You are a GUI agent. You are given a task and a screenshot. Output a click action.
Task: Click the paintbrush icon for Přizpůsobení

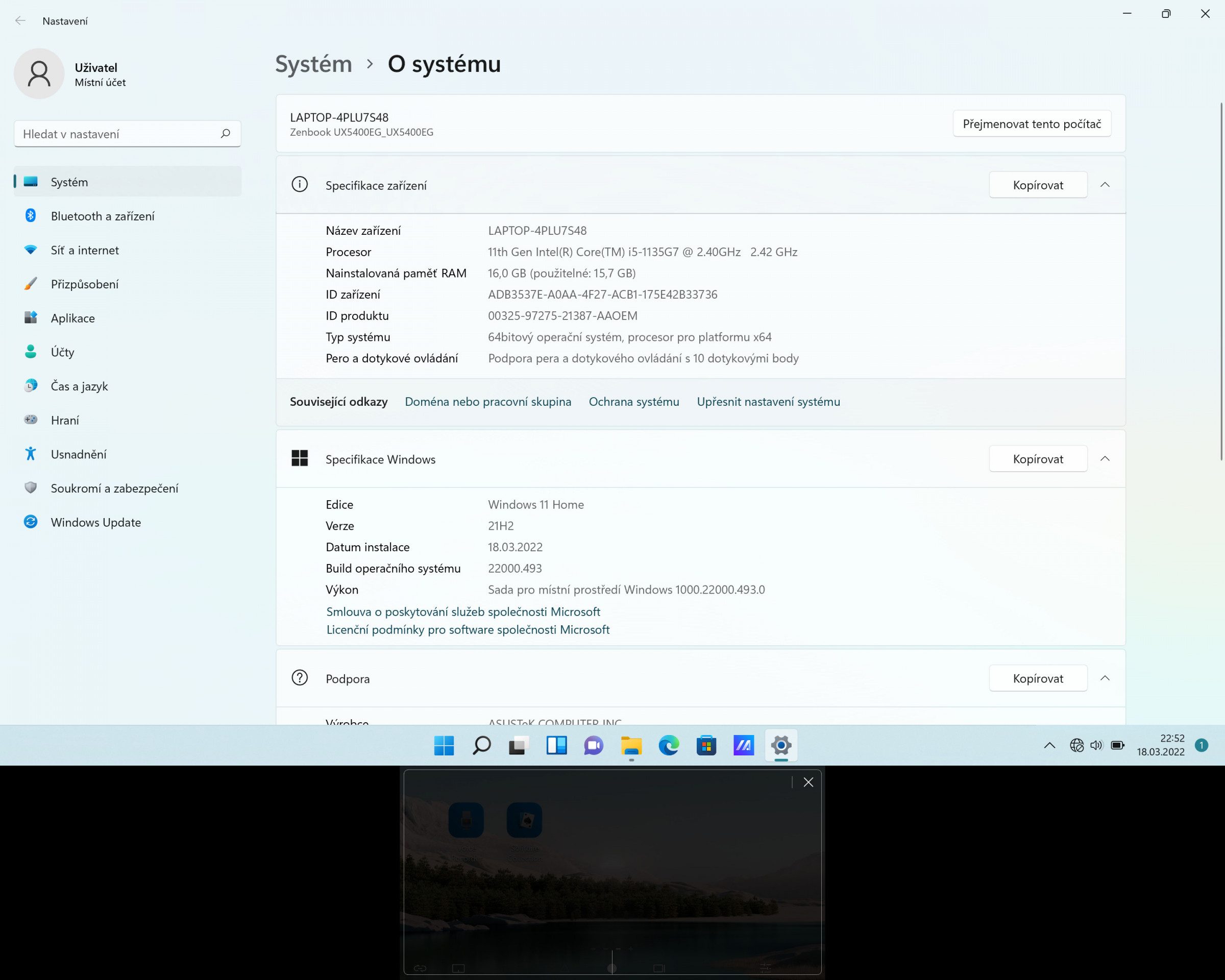point(31,283)
